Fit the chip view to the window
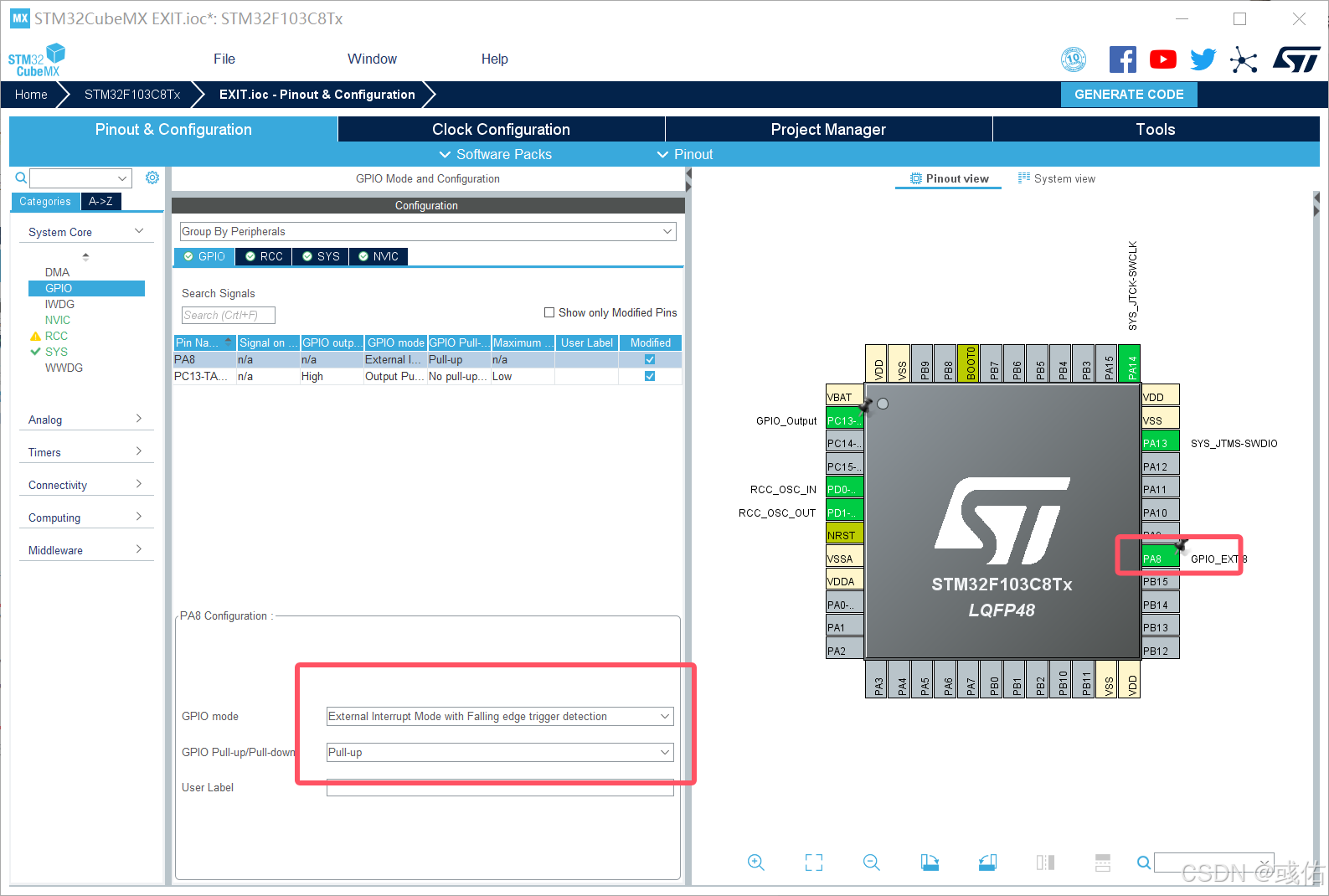 click(813, 863)
